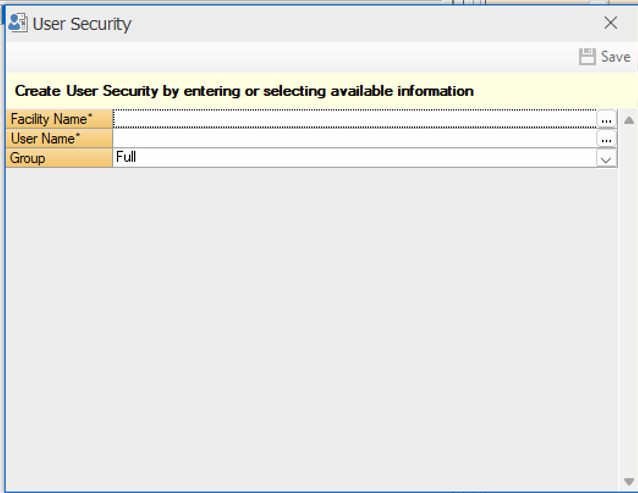Image resolution: width=638 pixels, height=493 pixels.
Task: Click the Save floppy disk icon
Action: tap(588, 57)
